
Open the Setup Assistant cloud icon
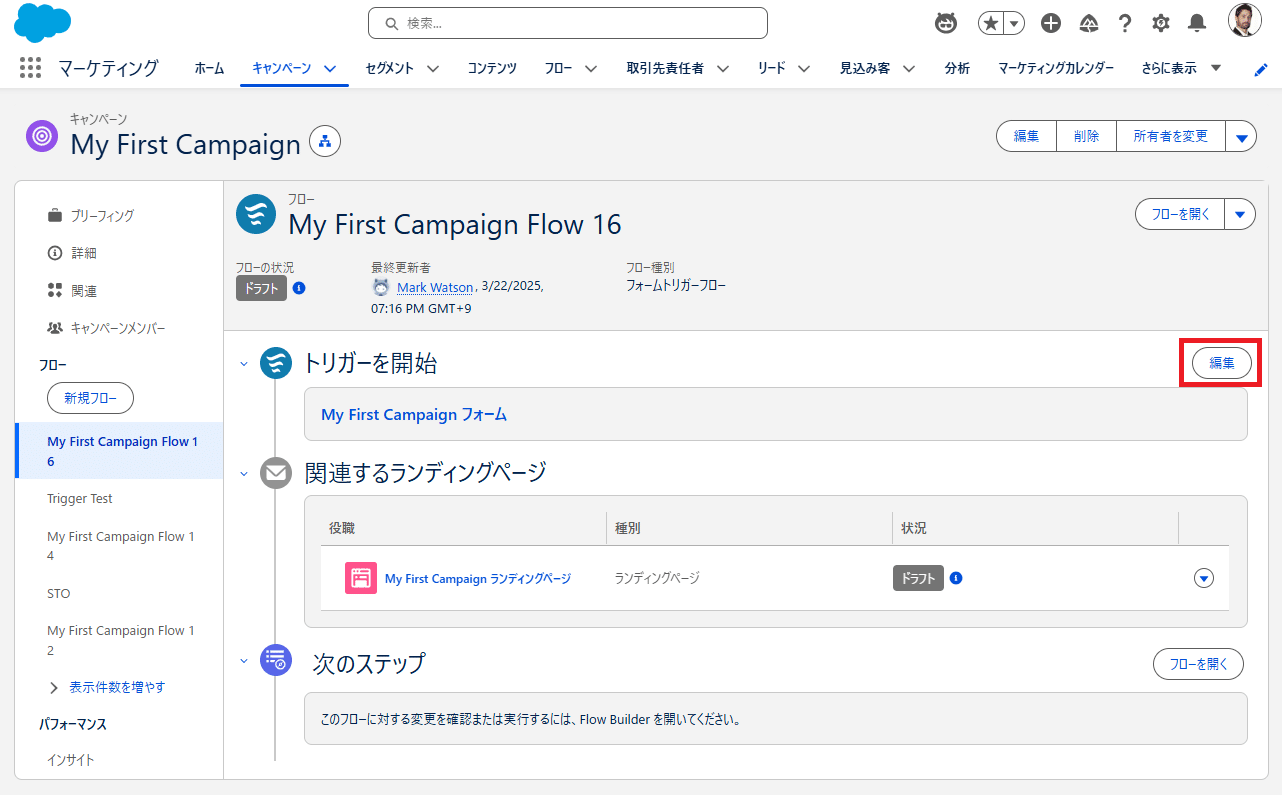[x=1089, y=23]
